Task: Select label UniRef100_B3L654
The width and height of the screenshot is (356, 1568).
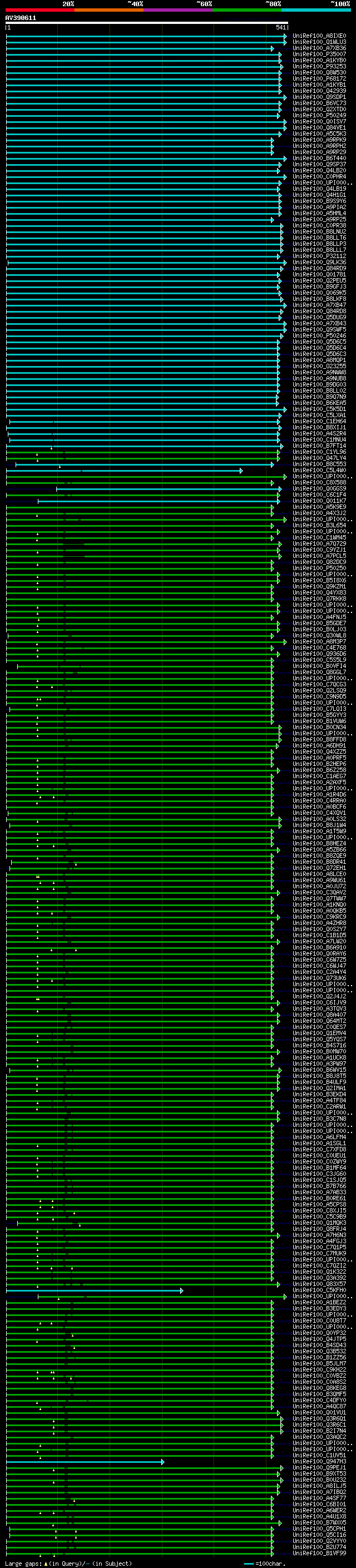Action: click(x=319, y=525)
